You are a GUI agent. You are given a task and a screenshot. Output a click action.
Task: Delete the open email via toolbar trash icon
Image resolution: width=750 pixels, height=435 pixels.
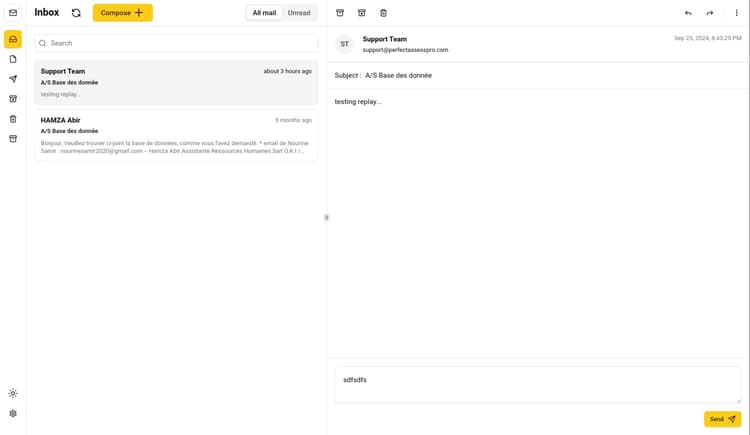click(x=383, y=13)
